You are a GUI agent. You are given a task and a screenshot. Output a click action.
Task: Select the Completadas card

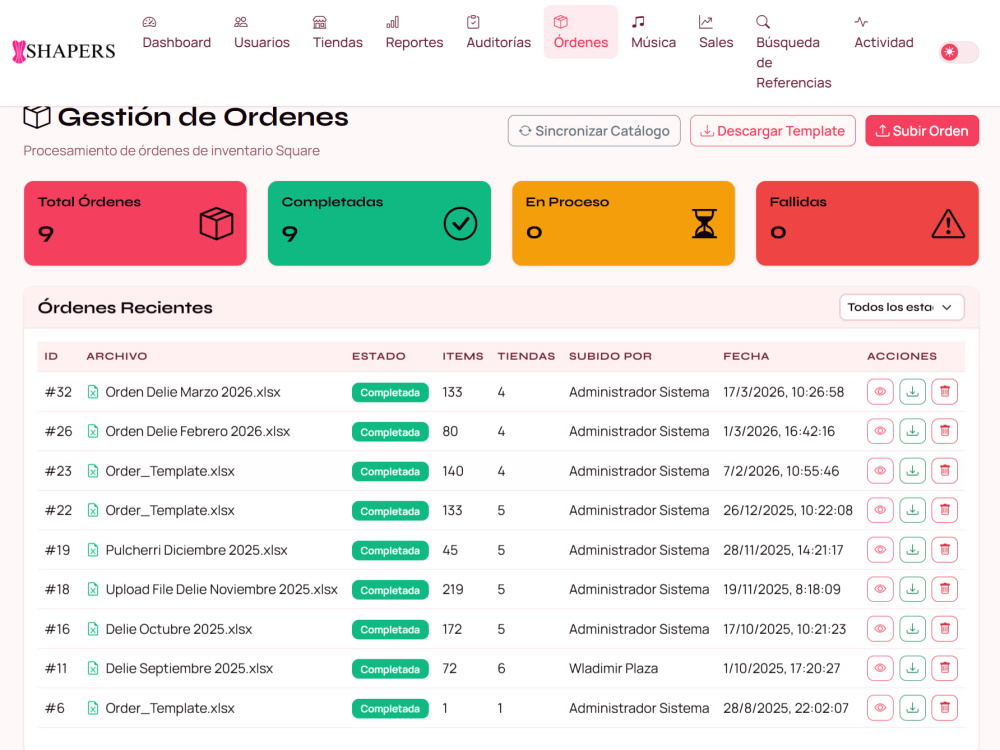pos(379,223)
